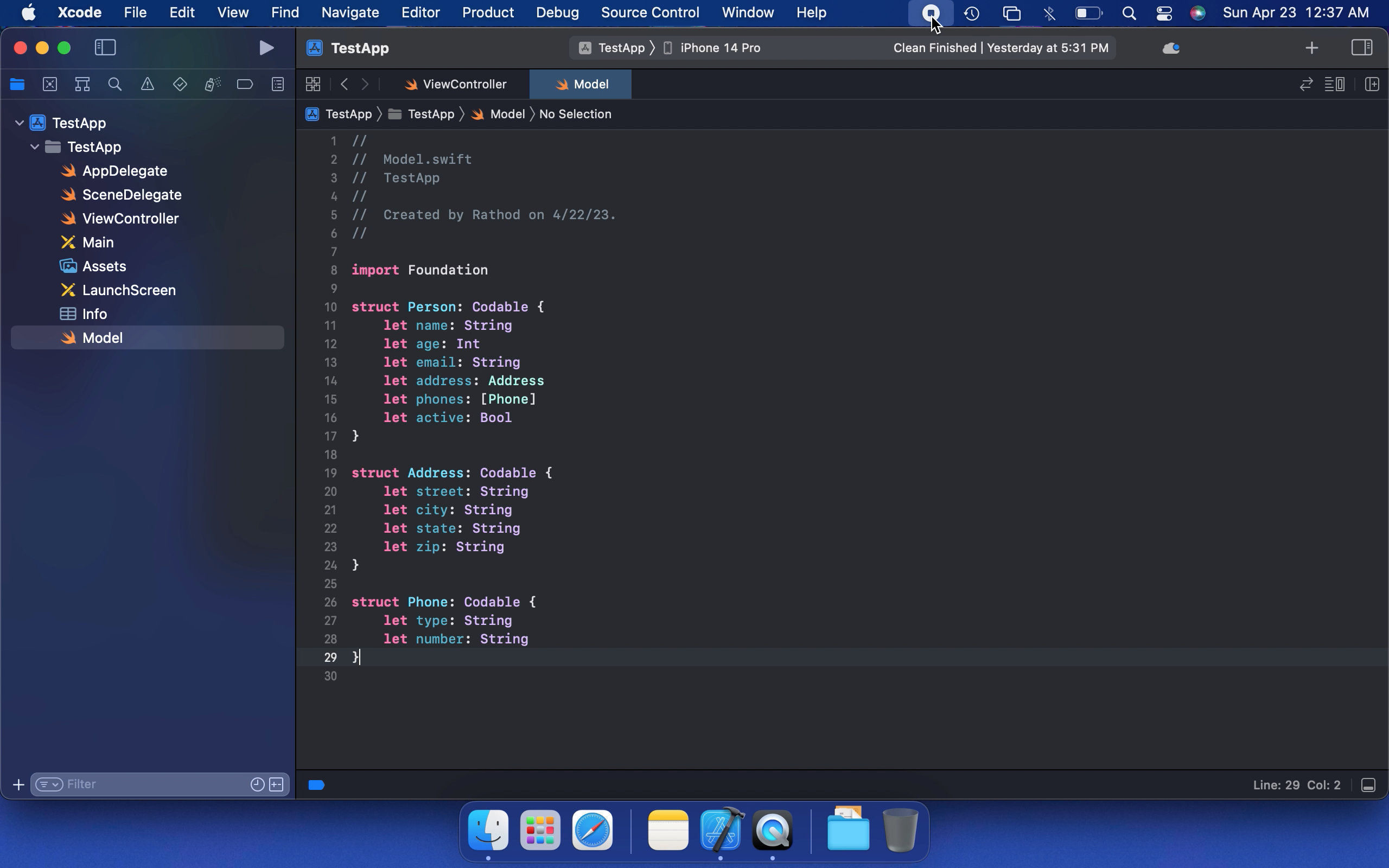Open the Issue navigator warning icon
The image size is (1389, 868).
point(148,85)
